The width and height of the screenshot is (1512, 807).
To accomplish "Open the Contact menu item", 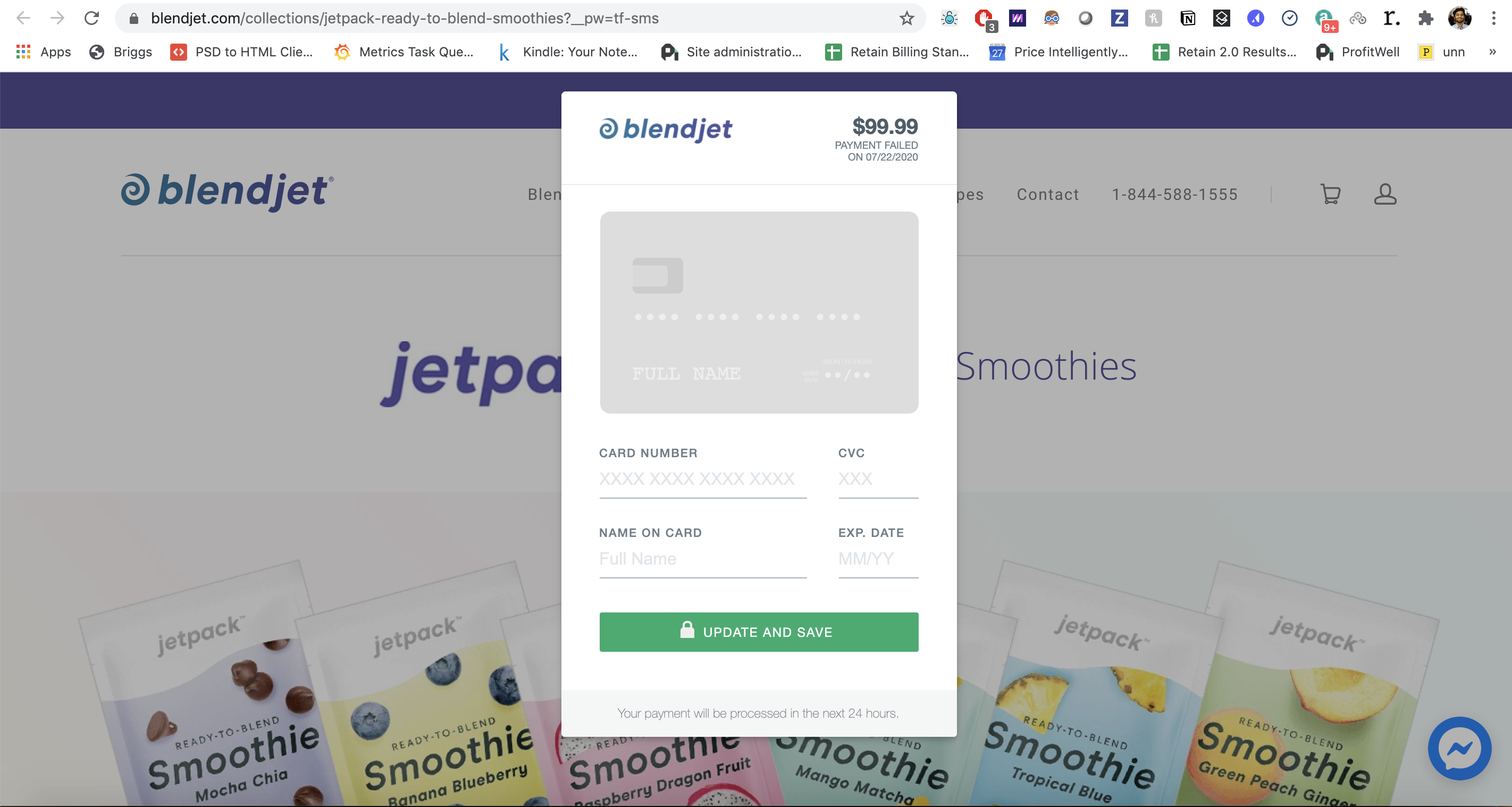I will click(x=1048, y=194).
